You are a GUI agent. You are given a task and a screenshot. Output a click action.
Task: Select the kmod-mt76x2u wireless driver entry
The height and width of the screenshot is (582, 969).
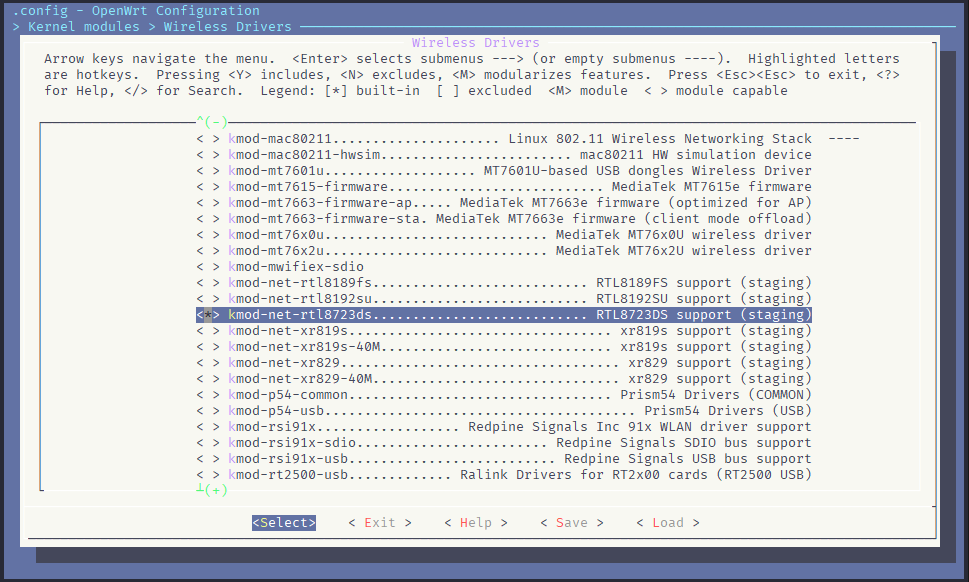(504, 251)
